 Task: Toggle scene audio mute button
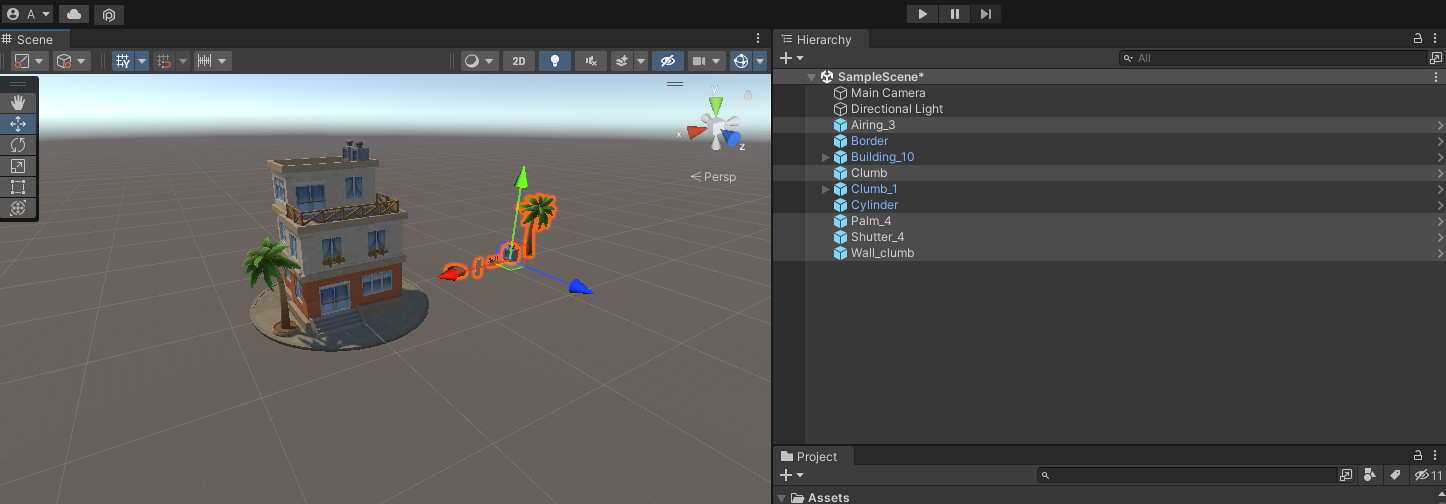(591, 61)
